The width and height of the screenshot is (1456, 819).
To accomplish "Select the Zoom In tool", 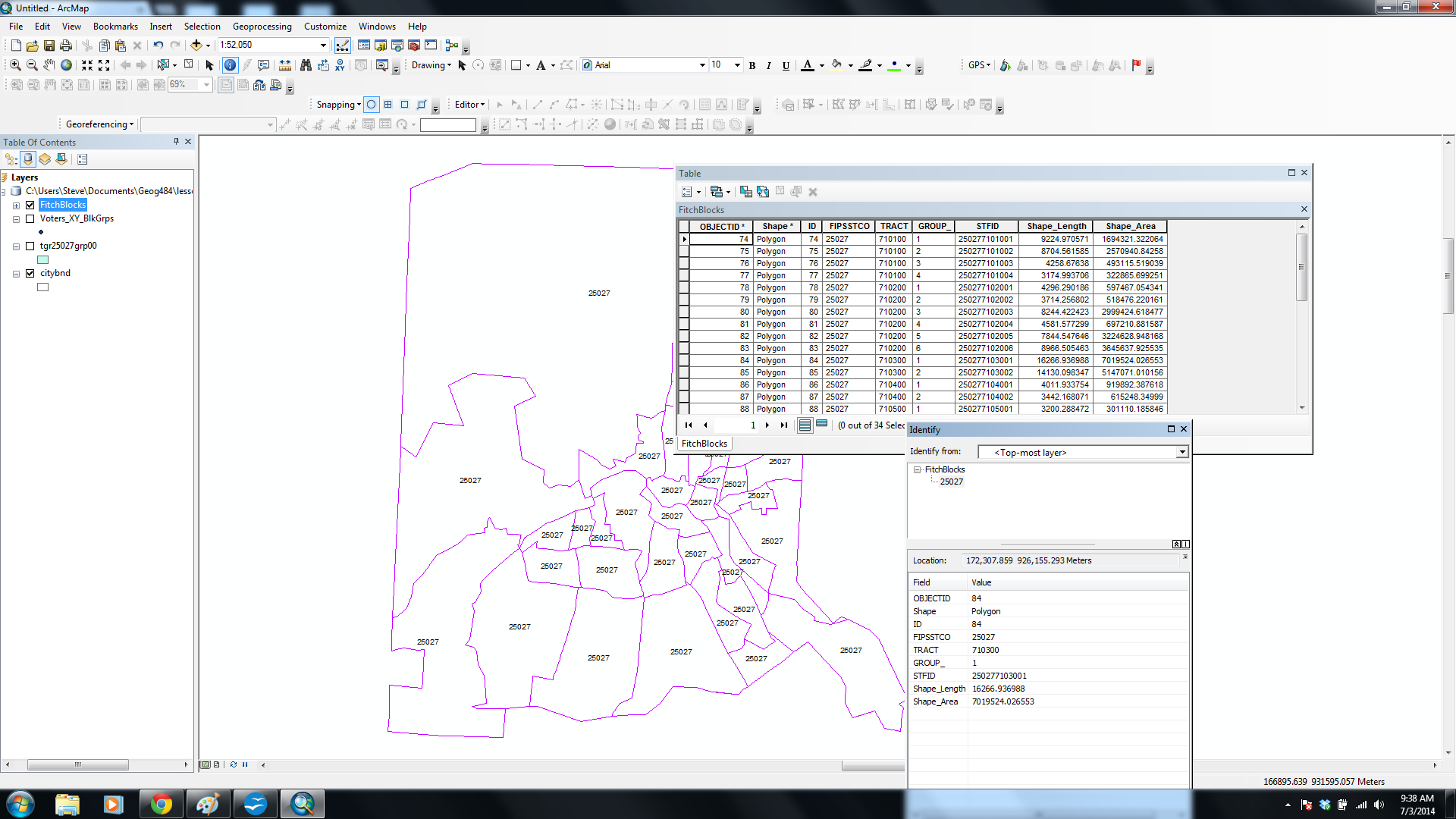I will click(x=15, y=65).
